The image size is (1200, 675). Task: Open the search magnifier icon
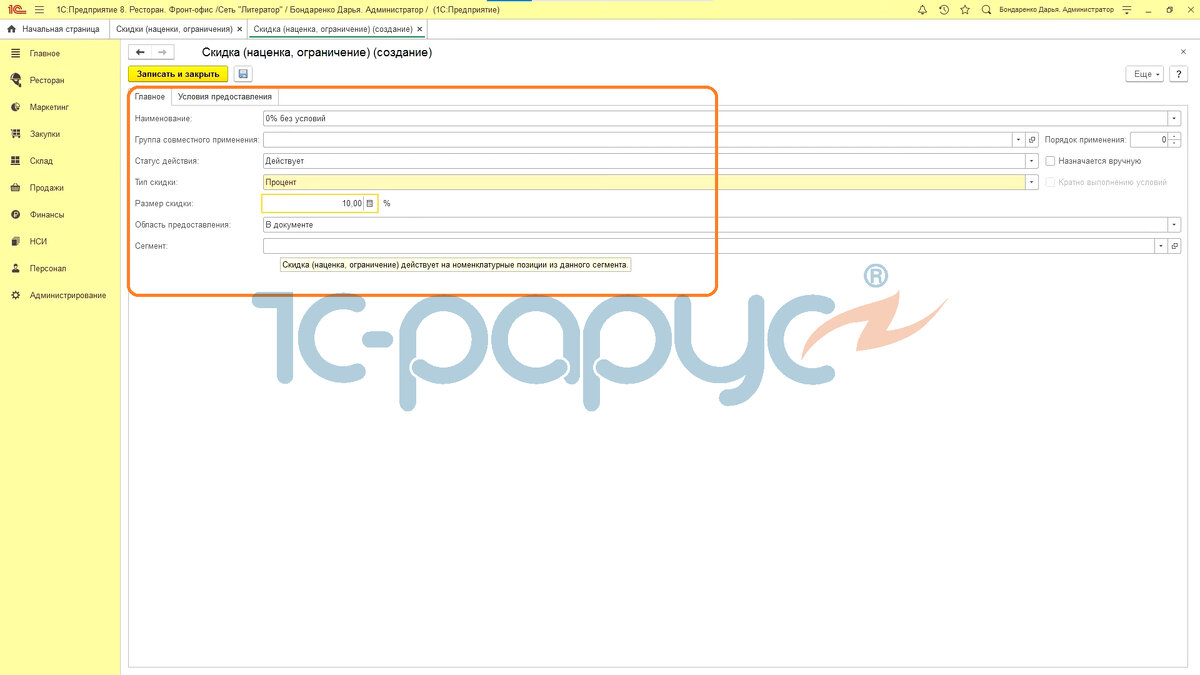(987, 9)
